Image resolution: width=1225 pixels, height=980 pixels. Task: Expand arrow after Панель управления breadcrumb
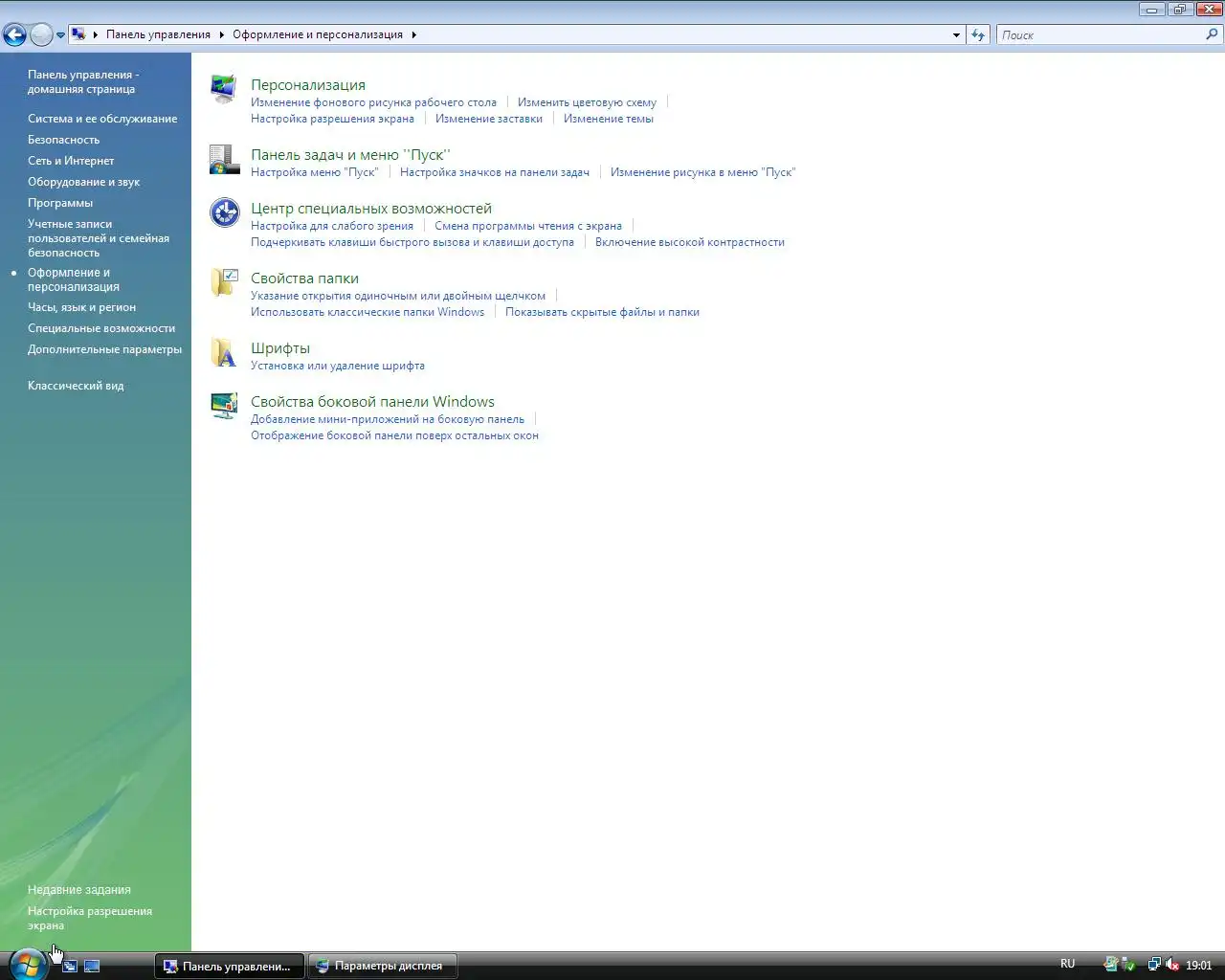pyautogui.click(x=222, y=34)
